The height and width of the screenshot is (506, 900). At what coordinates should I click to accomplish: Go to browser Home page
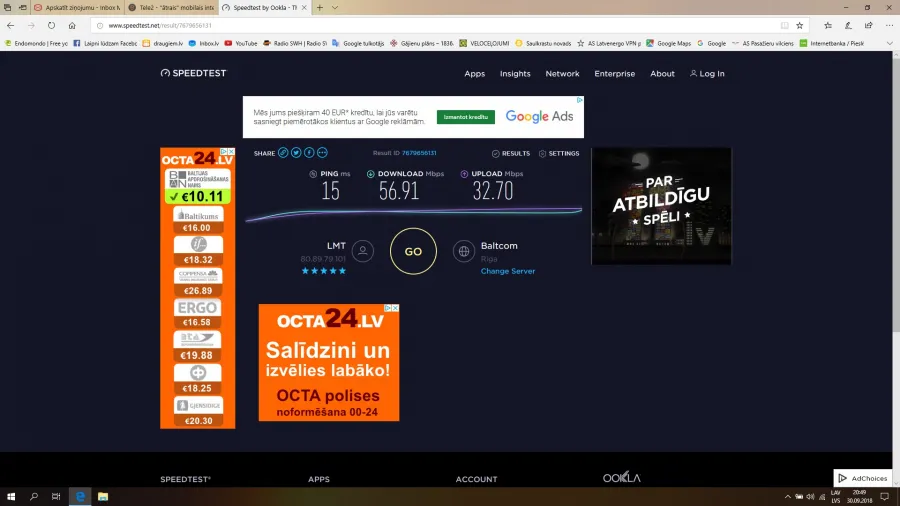(72, 25)
